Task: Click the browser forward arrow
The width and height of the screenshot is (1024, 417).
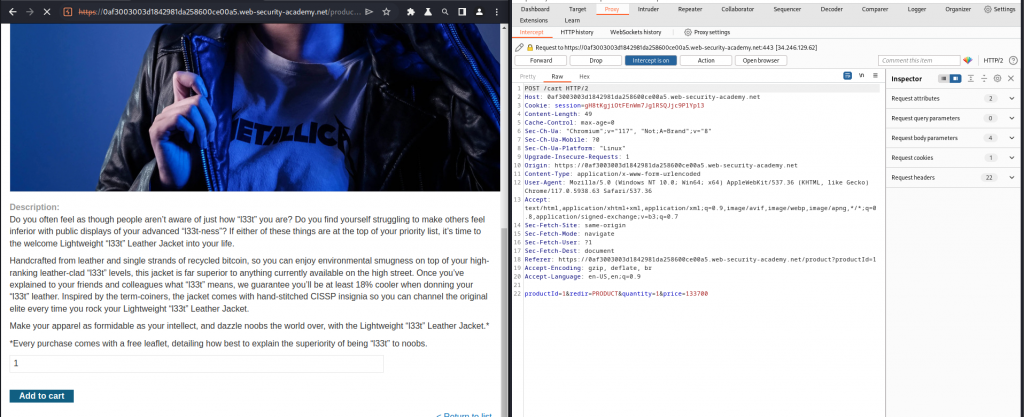Action: pos(29,12)
